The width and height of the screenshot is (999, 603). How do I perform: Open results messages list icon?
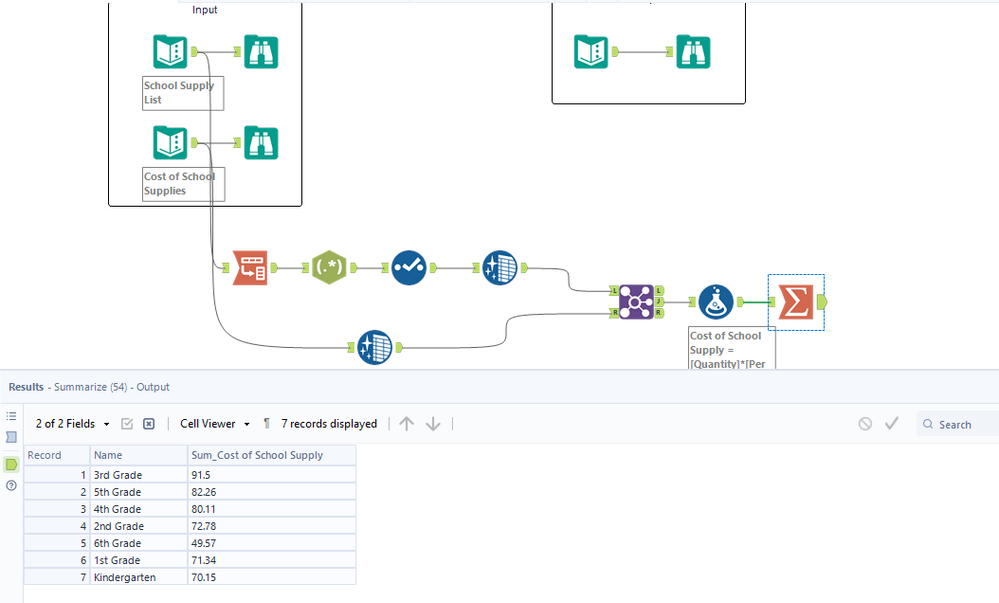[11, 416]
